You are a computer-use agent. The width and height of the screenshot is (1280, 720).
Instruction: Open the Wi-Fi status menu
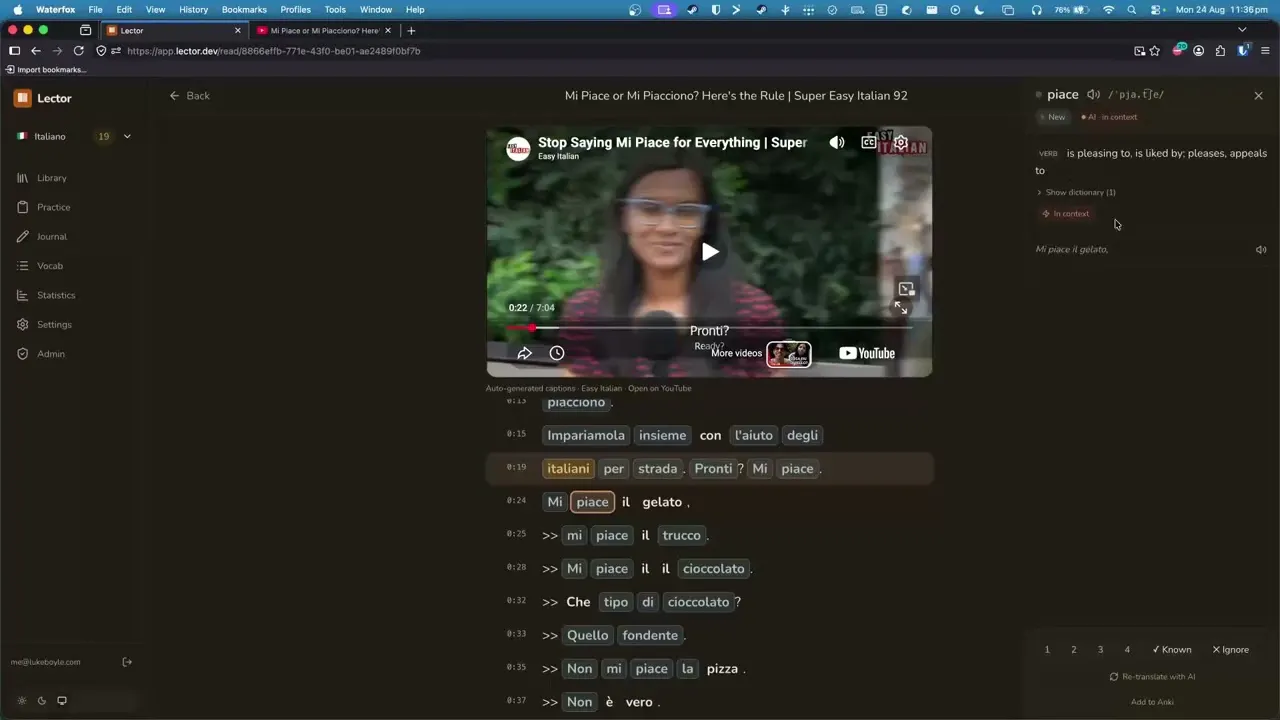click(1108, 10)
